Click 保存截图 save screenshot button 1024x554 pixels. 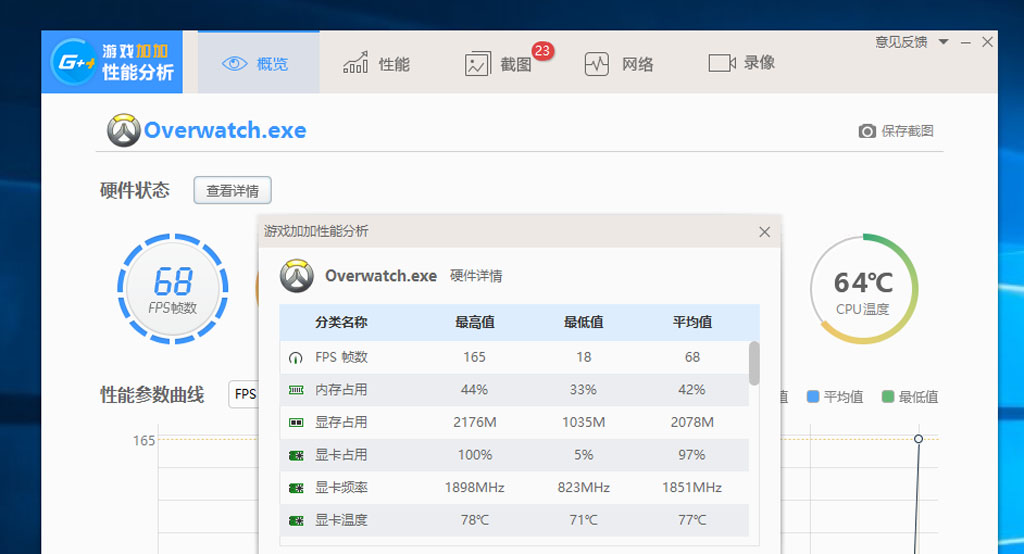(896, 131)
